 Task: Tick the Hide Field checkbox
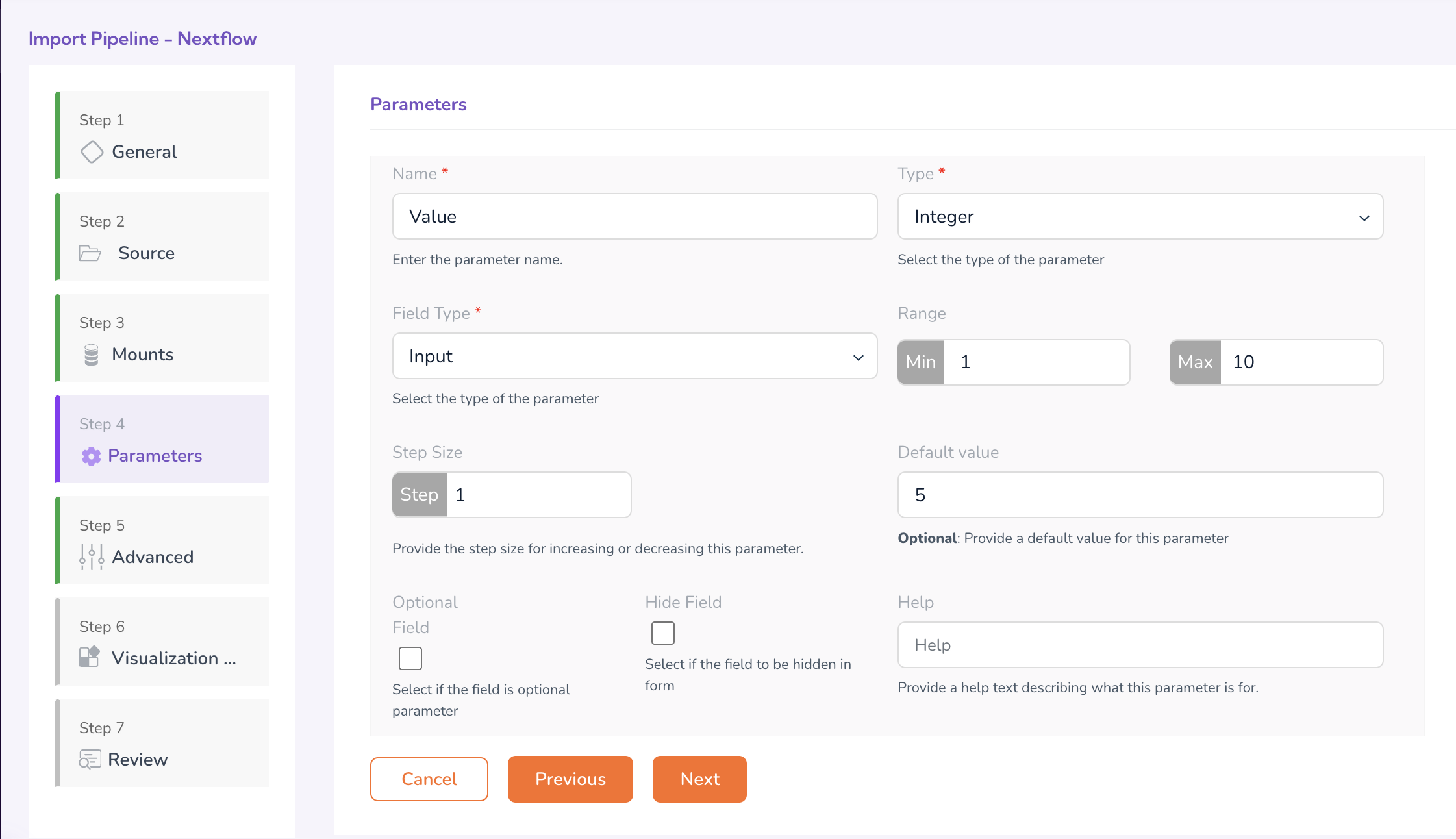(663, 633)
